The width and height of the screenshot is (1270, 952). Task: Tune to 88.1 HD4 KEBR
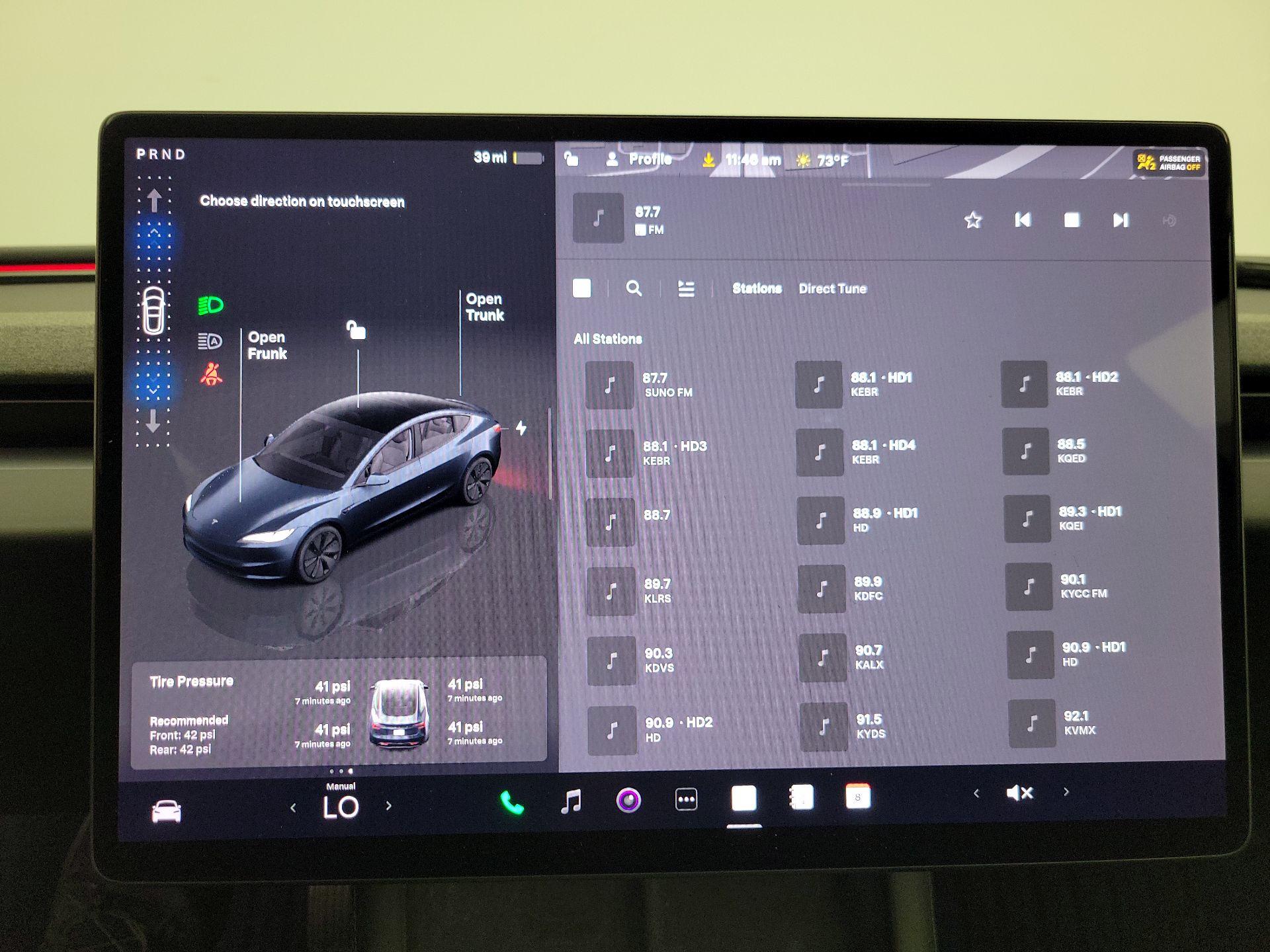[x=857, y=452]
